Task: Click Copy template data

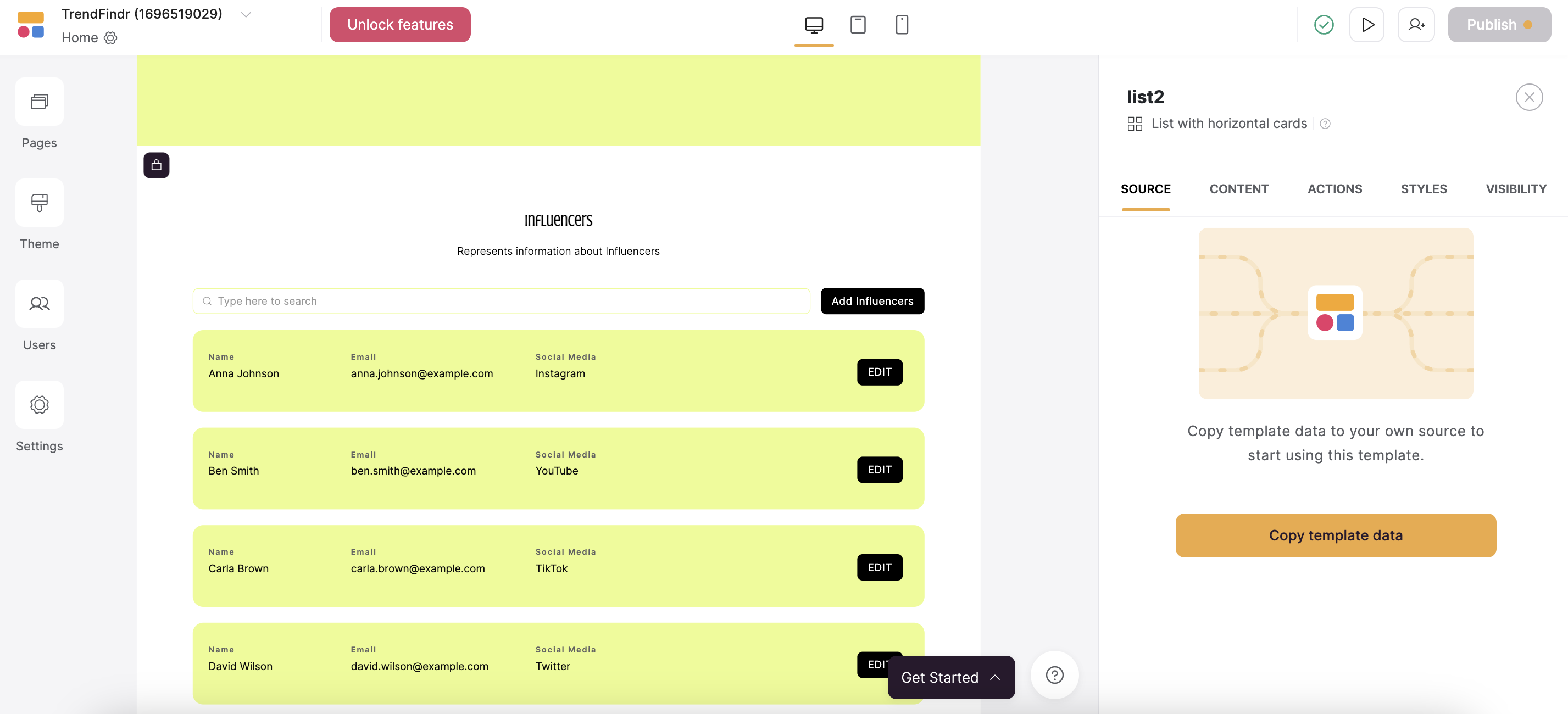Action: click(1336, 535)
